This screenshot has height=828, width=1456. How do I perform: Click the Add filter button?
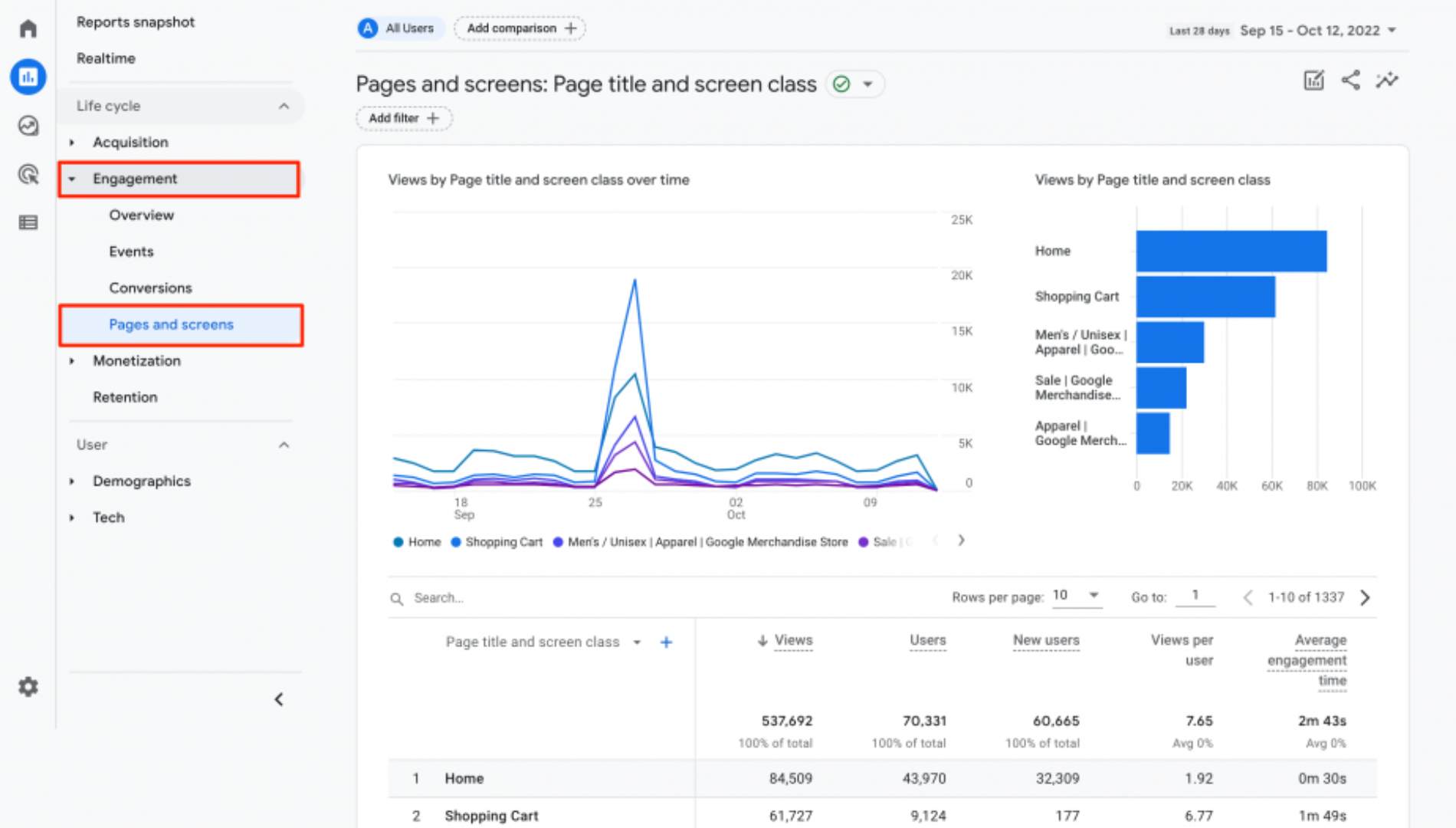pyautogui.click(x=404, y=118)
